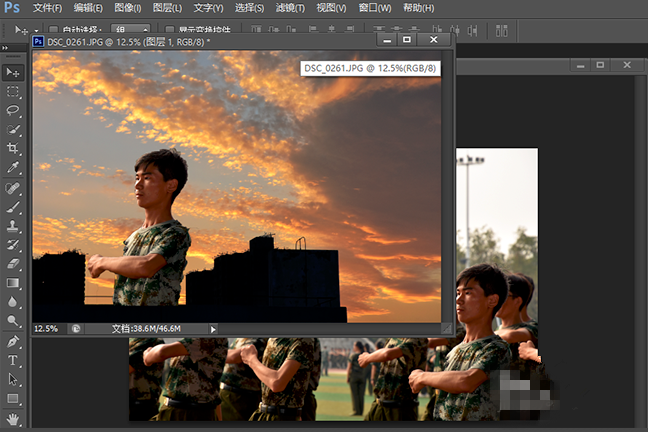The width and height of the screenshot is (648, 432).
Task: Select the Brush tool
Action: 13,207
